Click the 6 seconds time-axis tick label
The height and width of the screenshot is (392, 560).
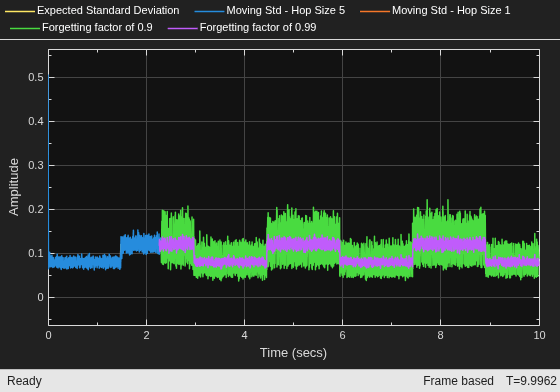(342, 335)
